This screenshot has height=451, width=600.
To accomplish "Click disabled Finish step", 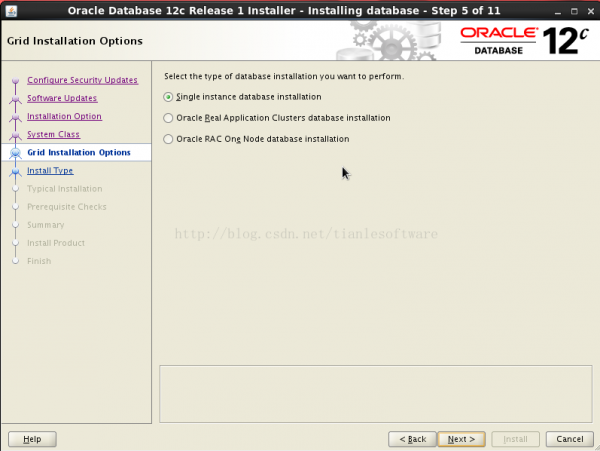I will (x=39, y=261).
